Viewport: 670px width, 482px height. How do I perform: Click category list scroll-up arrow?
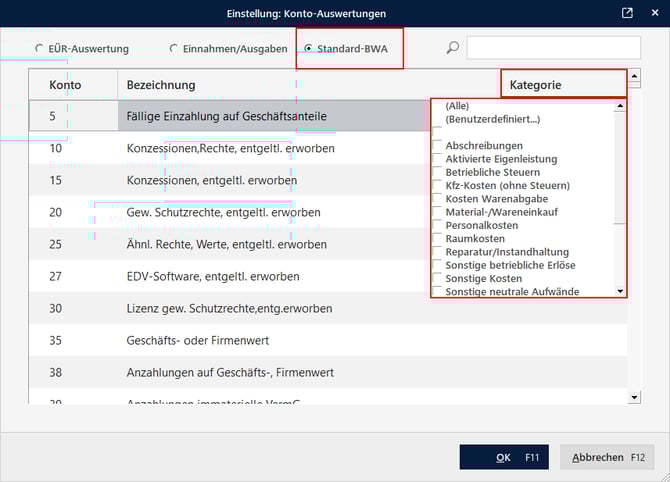(x=620, y=106)
